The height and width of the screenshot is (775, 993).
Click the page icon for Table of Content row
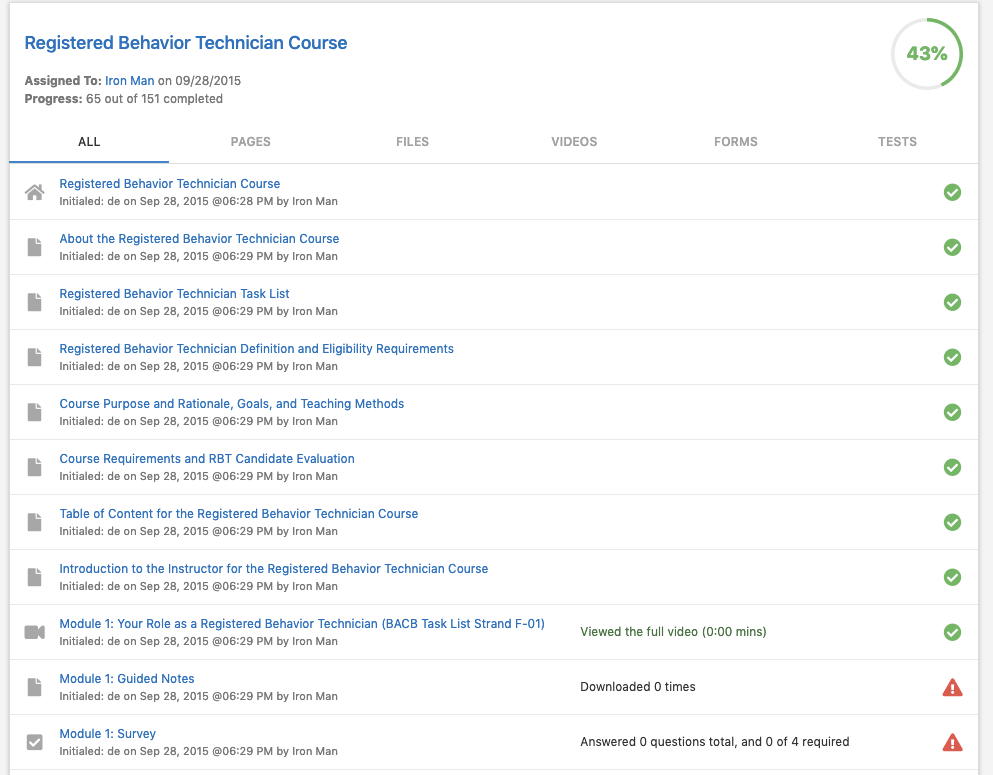click(x=35, y=522)
